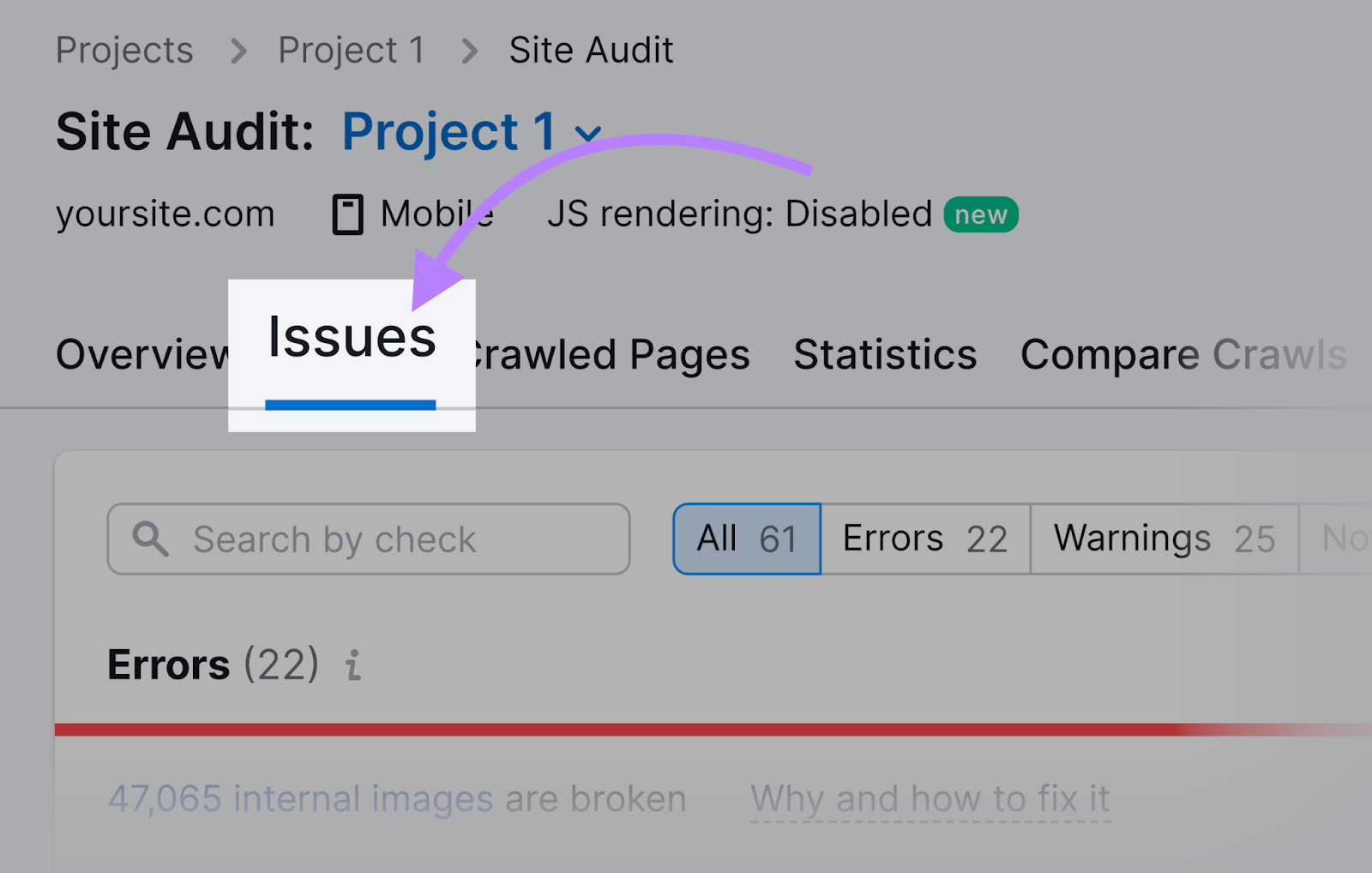Open the Compare Crawls tab
Viewport: 1372px width, 873px height.
pos(1183,353)
